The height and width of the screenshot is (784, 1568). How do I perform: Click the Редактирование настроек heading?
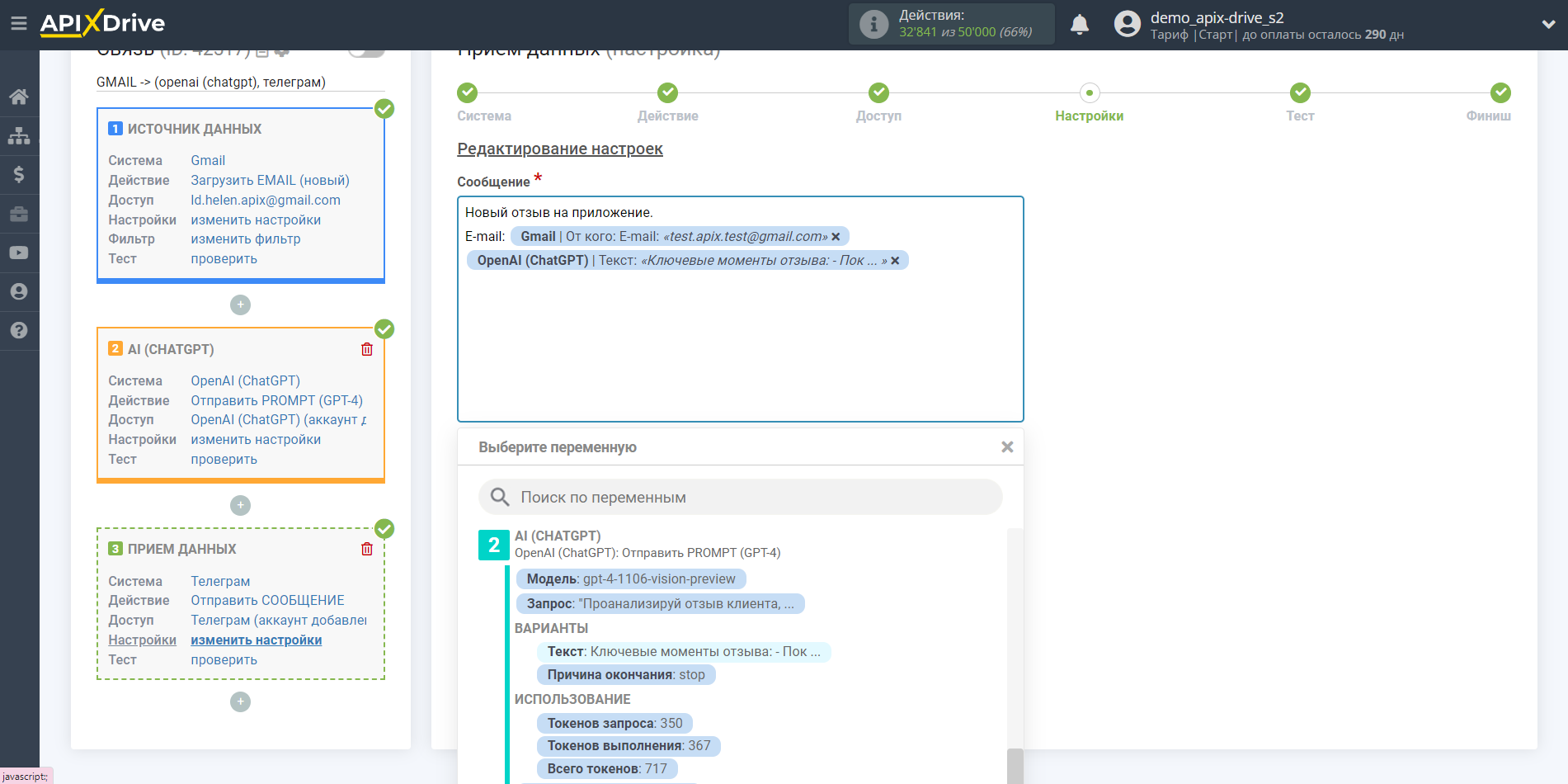tap(560, 149)
